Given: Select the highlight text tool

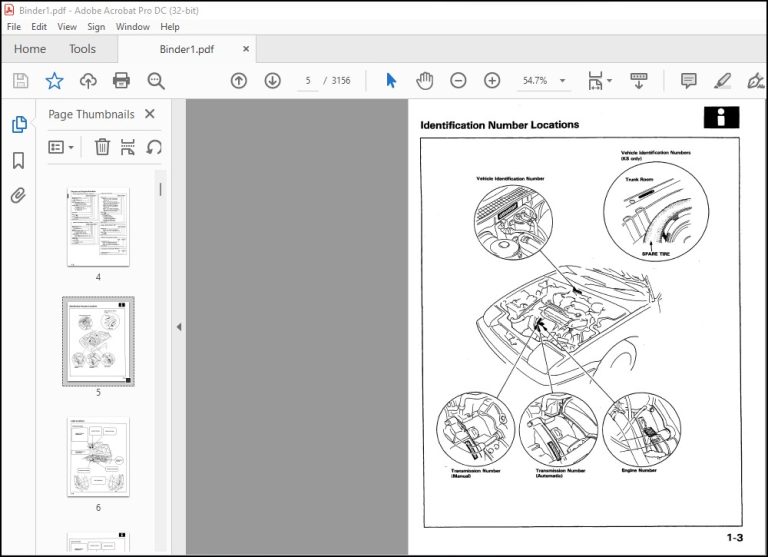Looking at the screenshot, I should 722,80.
